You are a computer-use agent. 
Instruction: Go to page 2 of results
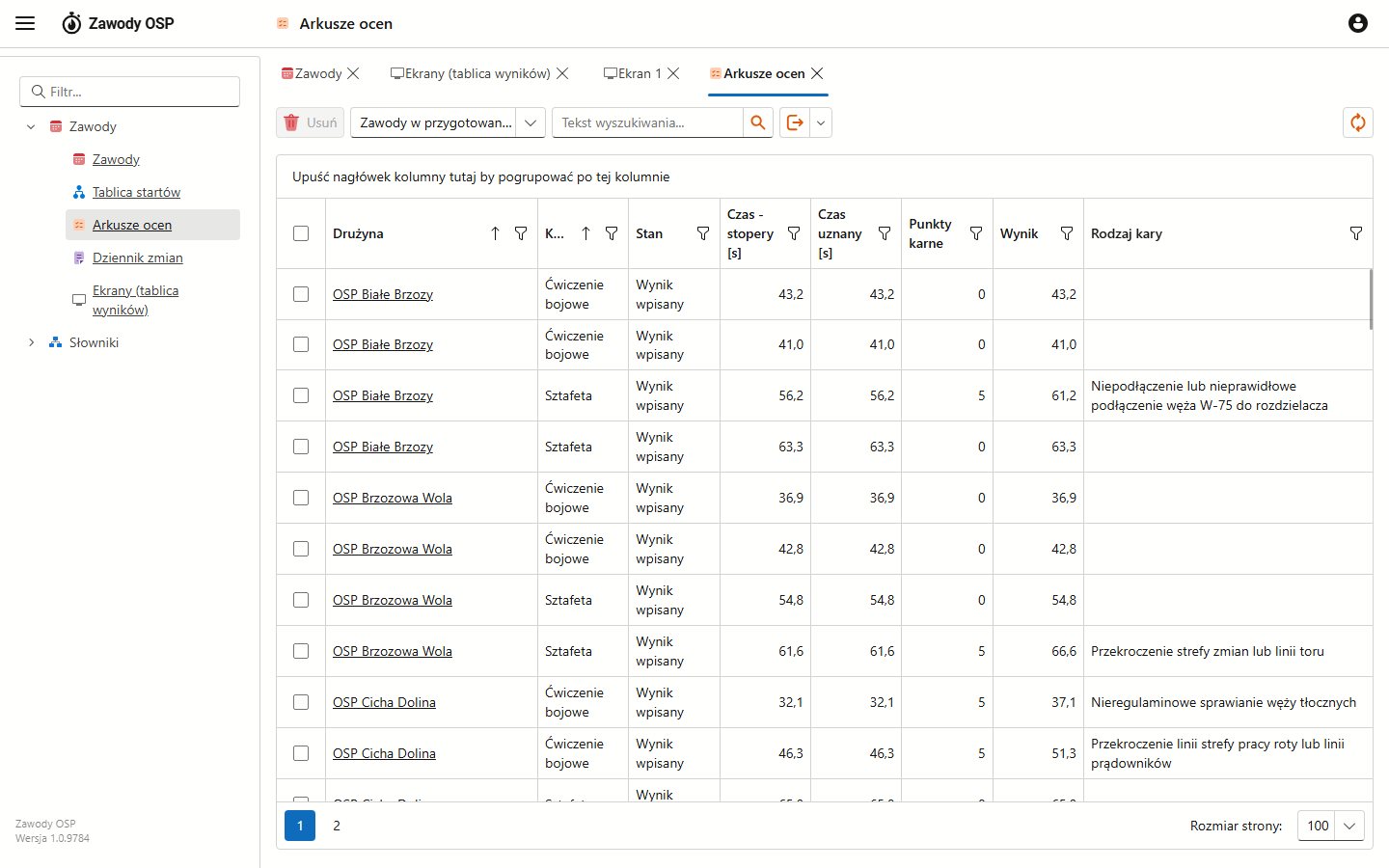pos(337,826)
